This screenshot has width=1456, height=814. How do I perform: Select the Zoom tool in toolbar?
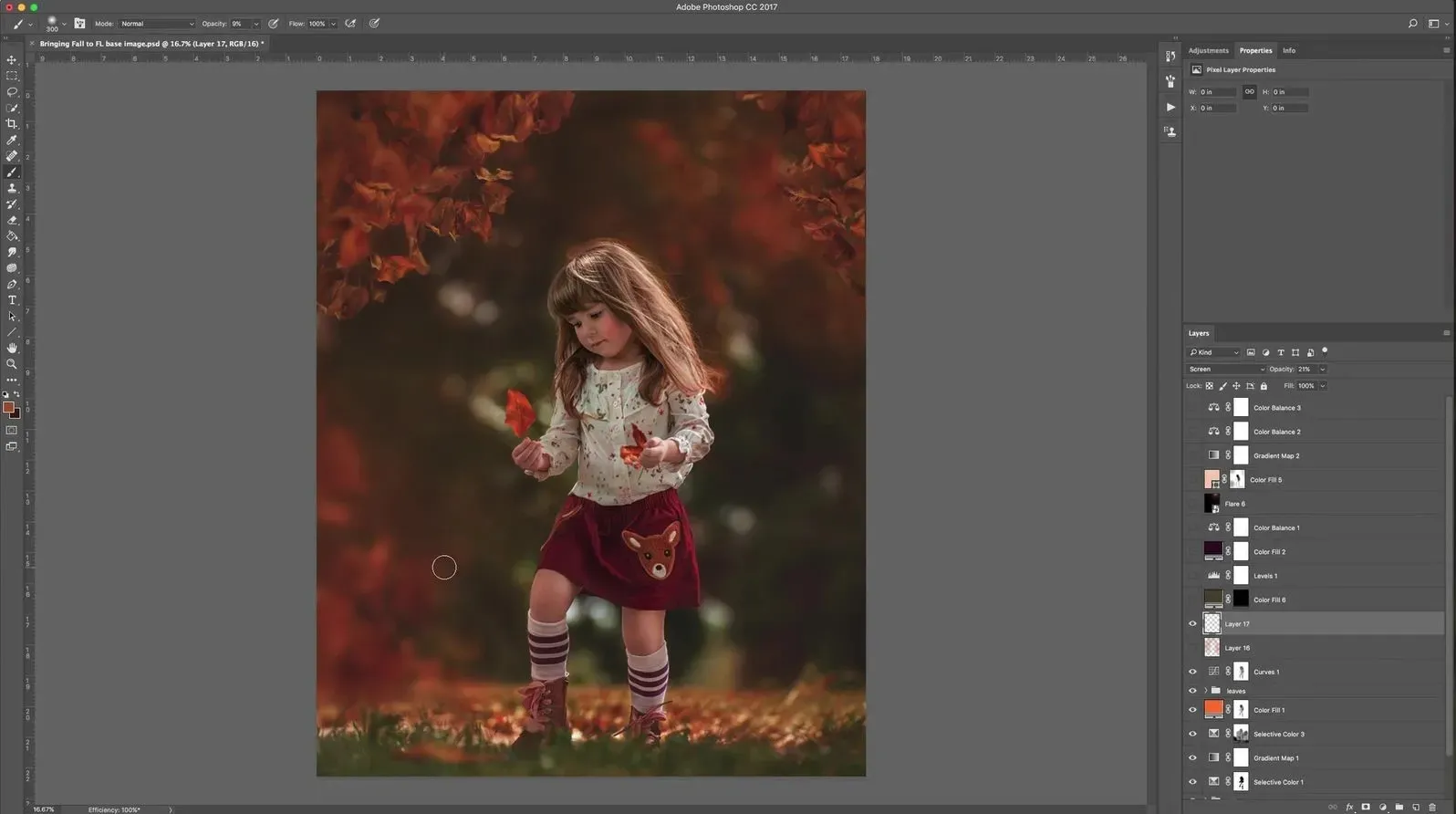12,364
